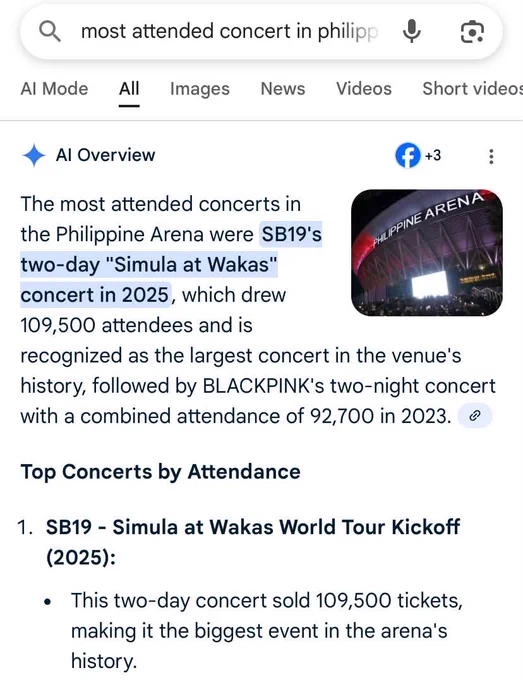Screen dimensions: 523x680
Task: Click the AI Overview heading label
Action: pyautogui.click(x=105, y=155)
